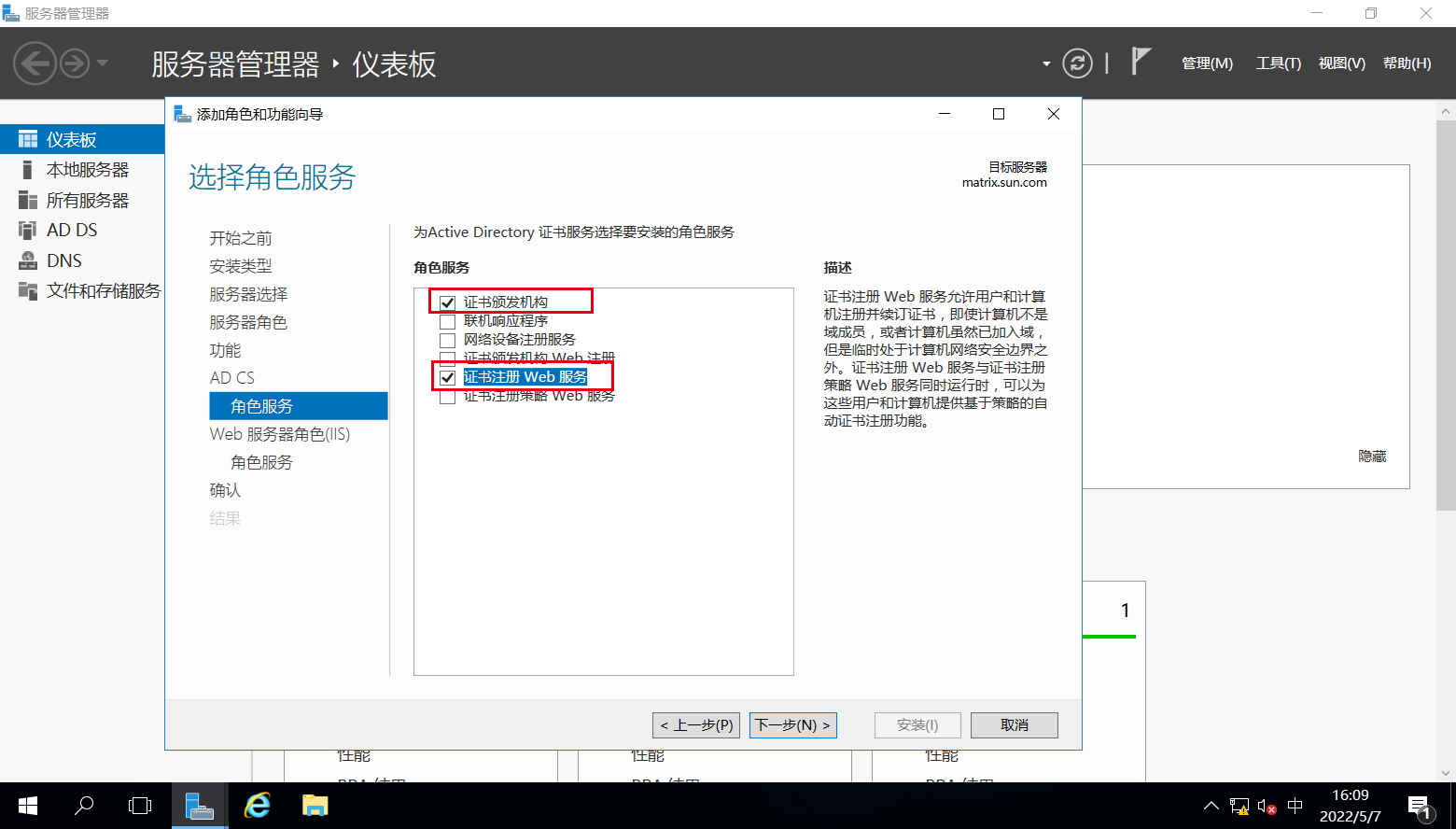Launch Internet Explorer from the taskbar

(257, 806)
